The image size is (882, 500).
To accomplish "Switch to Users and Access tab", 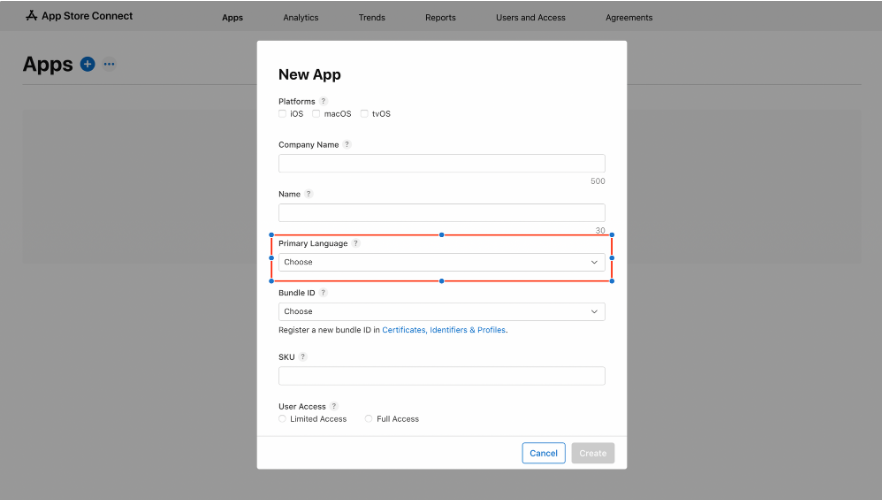I will 530,17.
